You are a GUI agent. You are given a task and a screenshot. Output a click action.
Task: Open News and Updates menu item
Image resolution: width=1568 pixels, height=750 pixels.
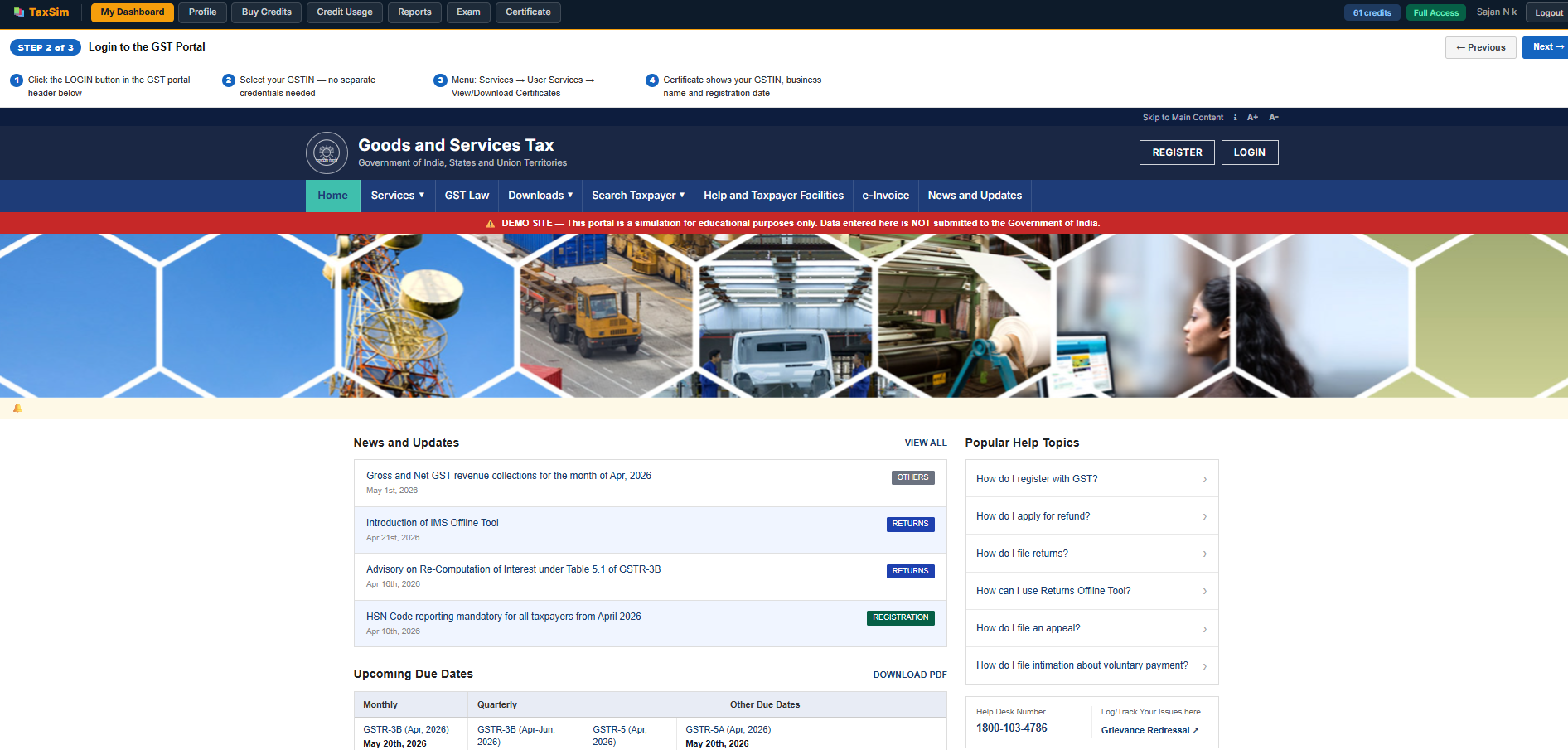coord(975,196)
